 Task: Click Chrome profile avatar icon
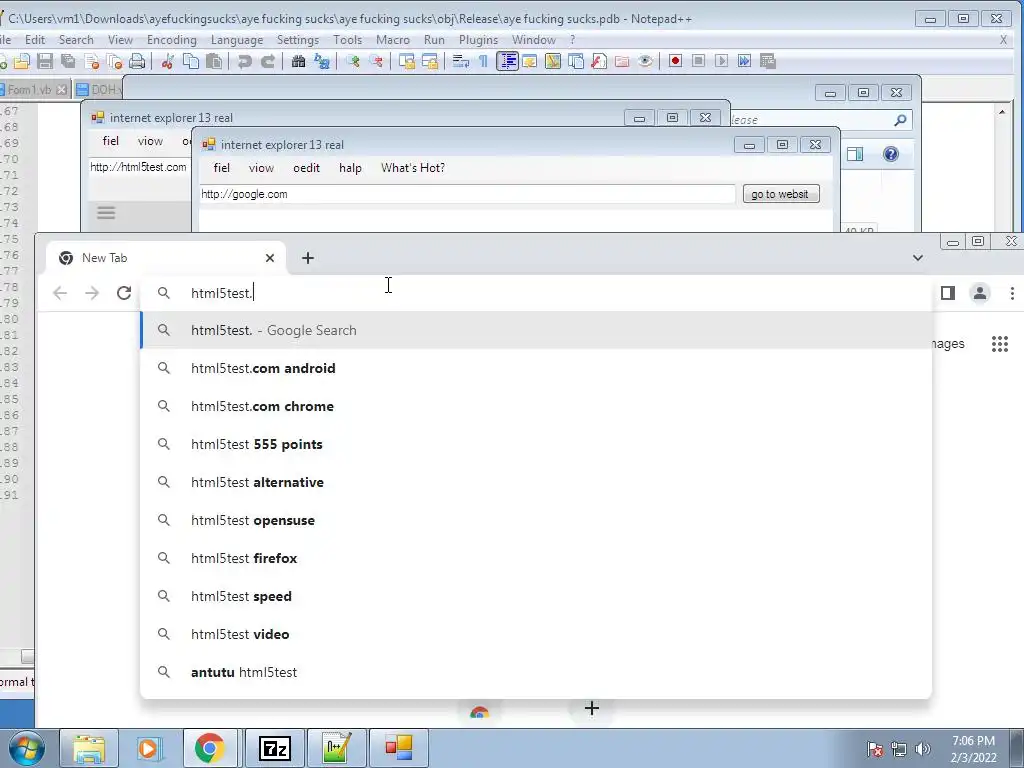click(x=980, y=293)
